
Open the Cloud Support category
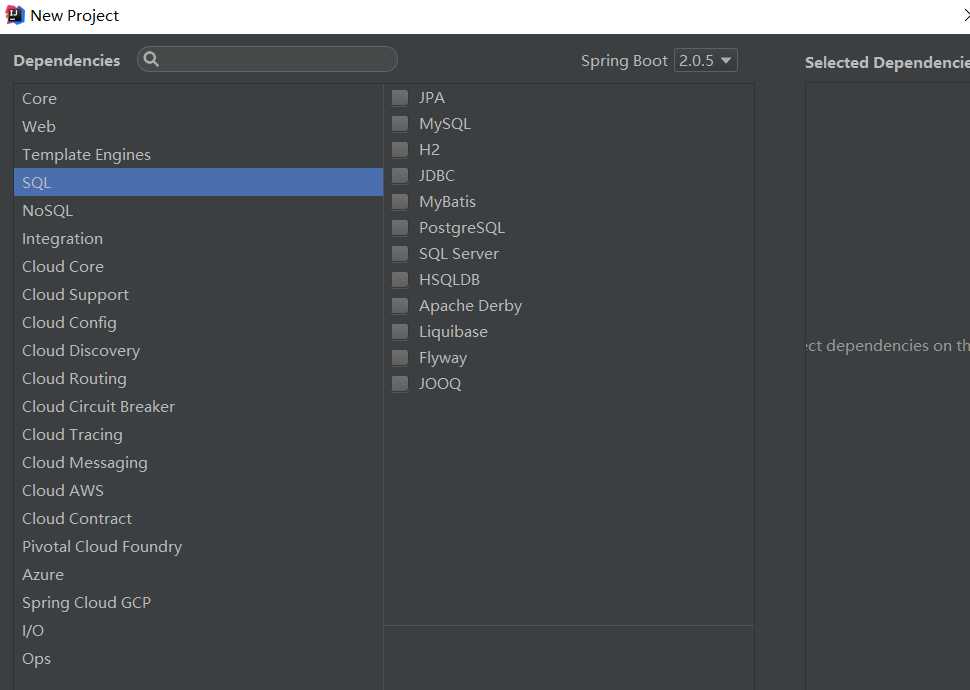point(199,295)
